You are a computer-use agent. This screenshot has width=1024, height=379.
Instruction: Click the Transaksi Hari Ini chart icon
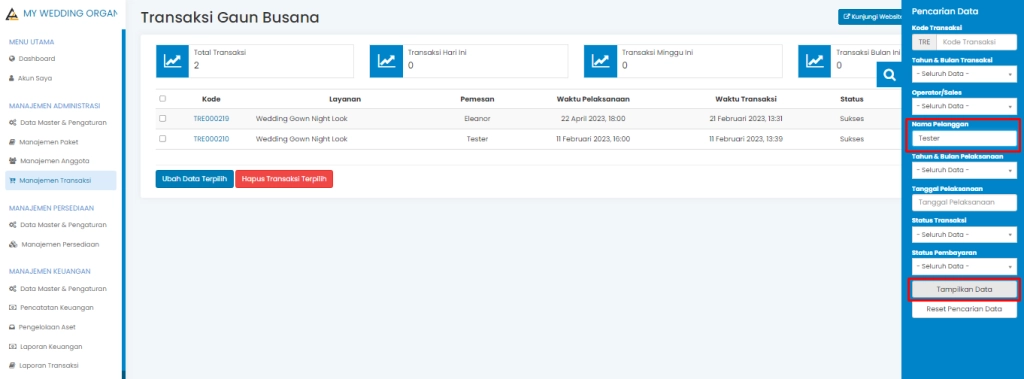point(387,61)
